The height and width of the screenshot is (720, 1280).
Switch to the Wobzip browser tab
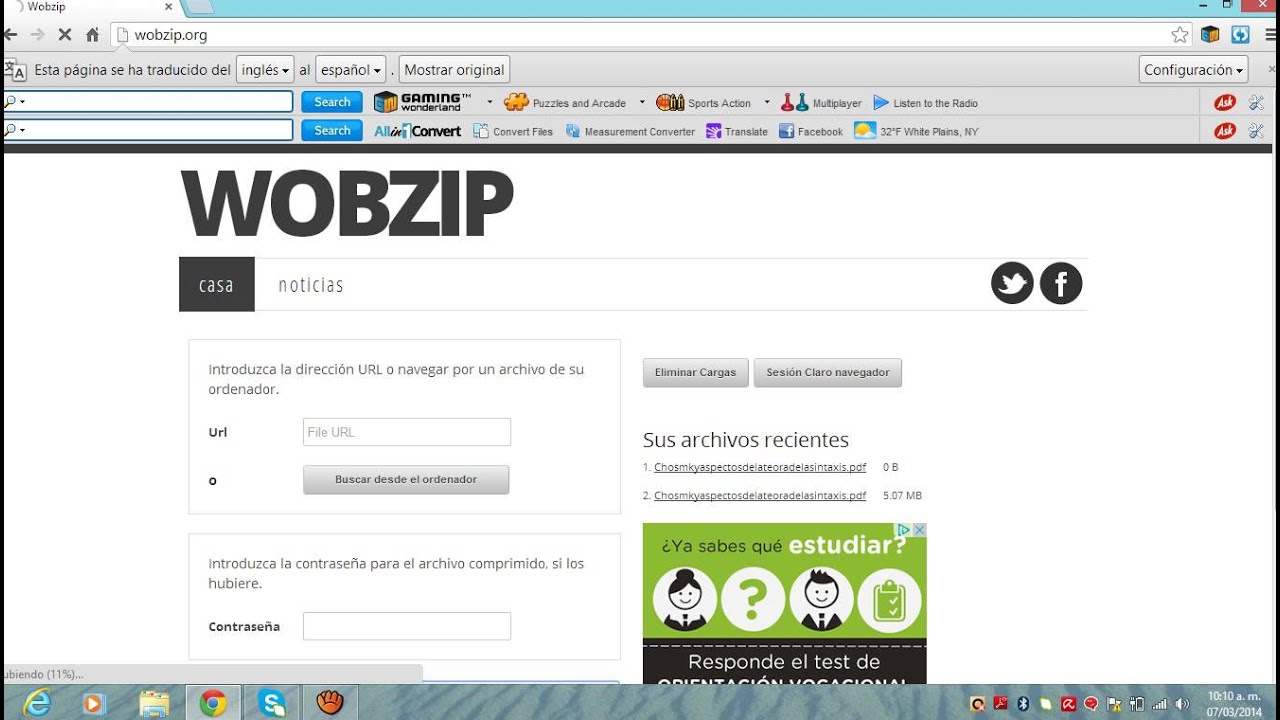90,7
